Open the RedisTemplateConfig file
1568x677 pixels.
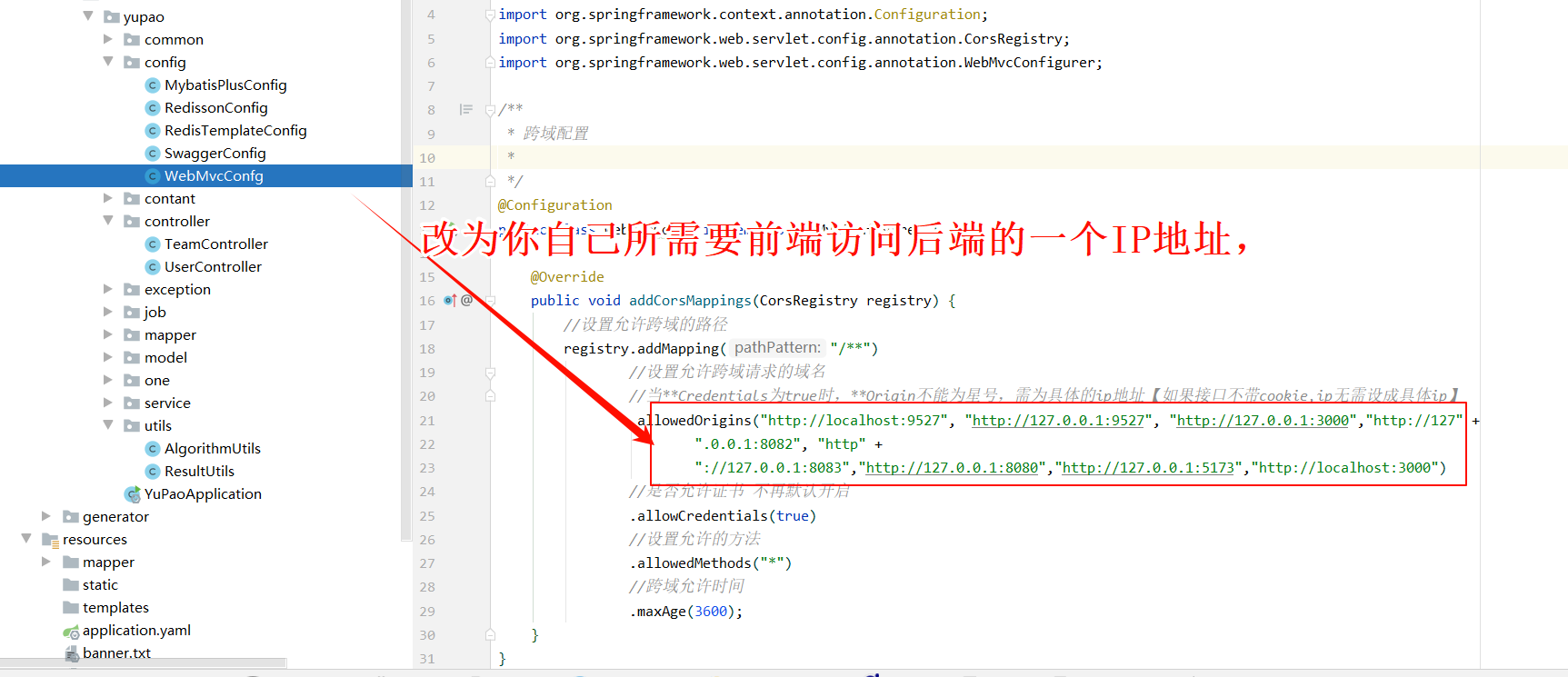coord(235,131)
